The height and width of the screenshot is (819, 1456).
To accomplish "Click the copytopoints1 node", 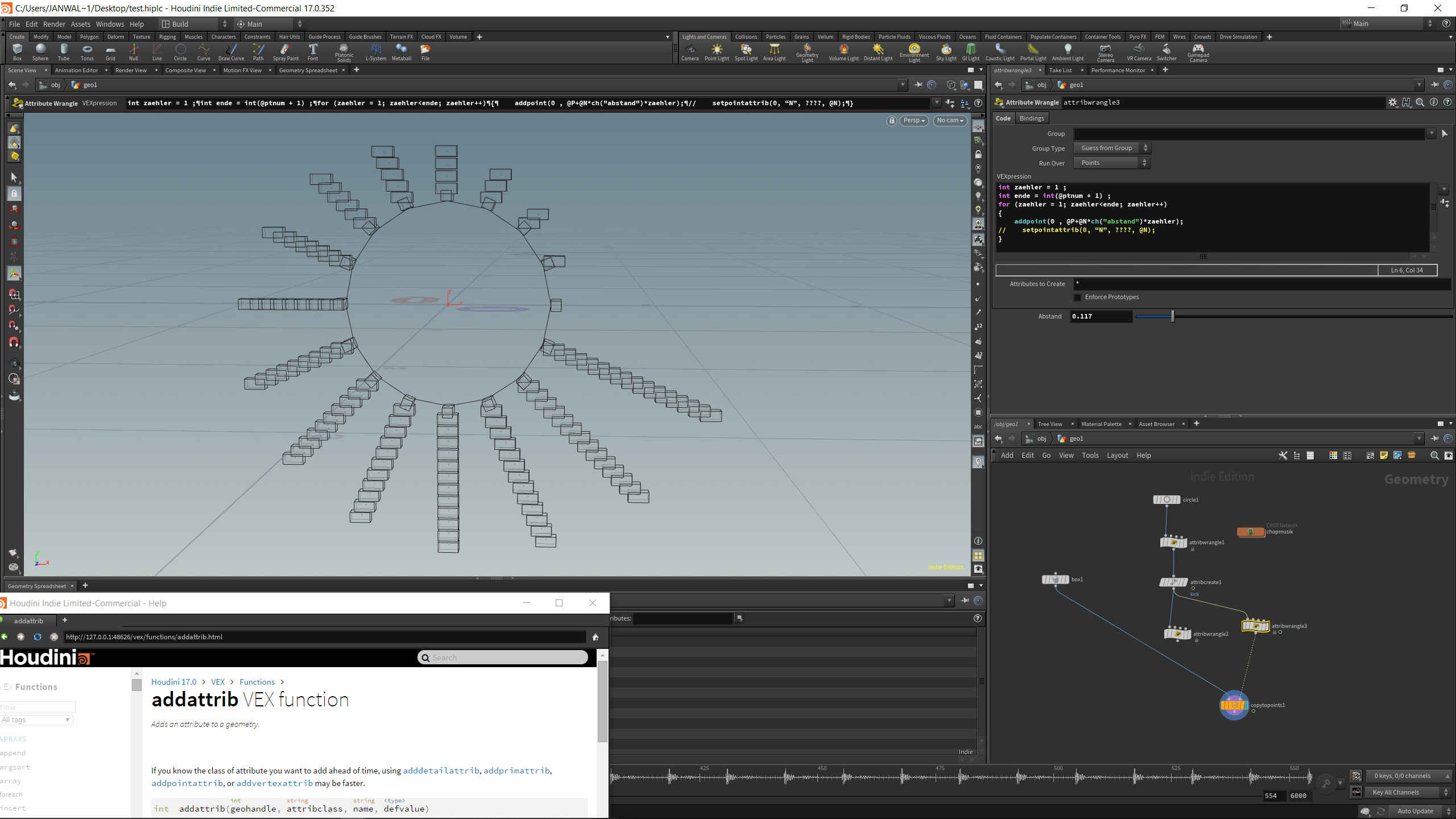I will tap(1234, 705).
